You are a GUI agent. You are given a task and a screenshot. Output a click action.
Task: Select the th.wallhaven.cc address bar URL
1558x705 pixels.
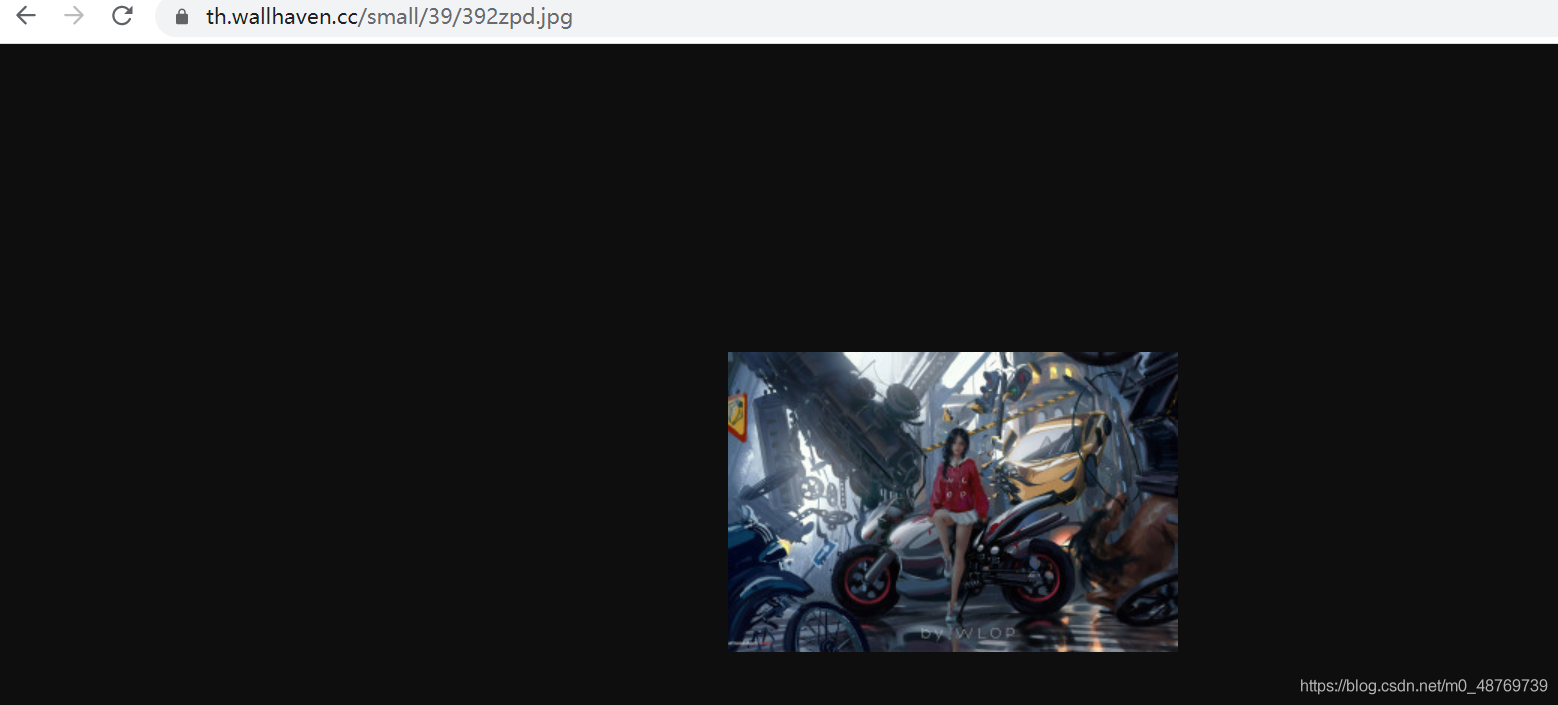389,17
